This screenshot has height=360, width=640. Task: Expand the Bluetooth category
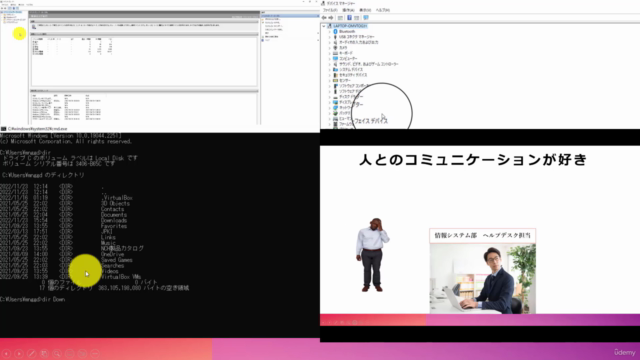click(x=330, y=31)
